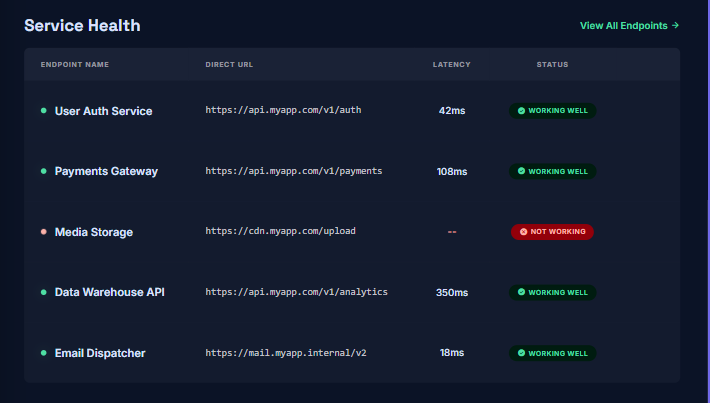This screenshot has height=403, width=710.
Task: Click red status dot beside Media Storage
Action: click(43, 231)
